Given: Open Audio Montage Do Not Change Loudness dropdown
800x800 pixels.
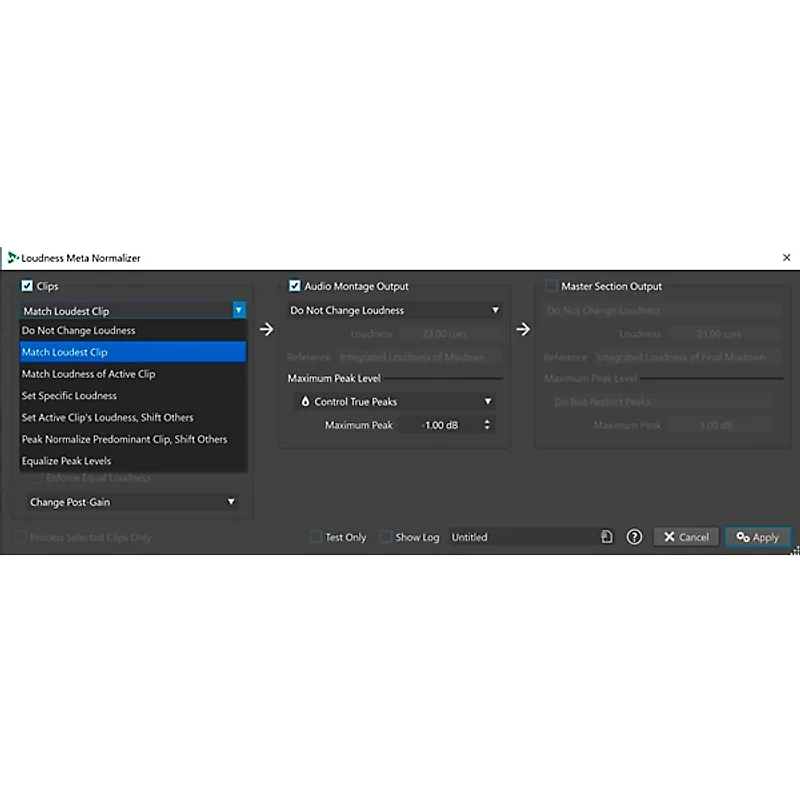Looking at the screenshot, I should (x=393, y=311).
